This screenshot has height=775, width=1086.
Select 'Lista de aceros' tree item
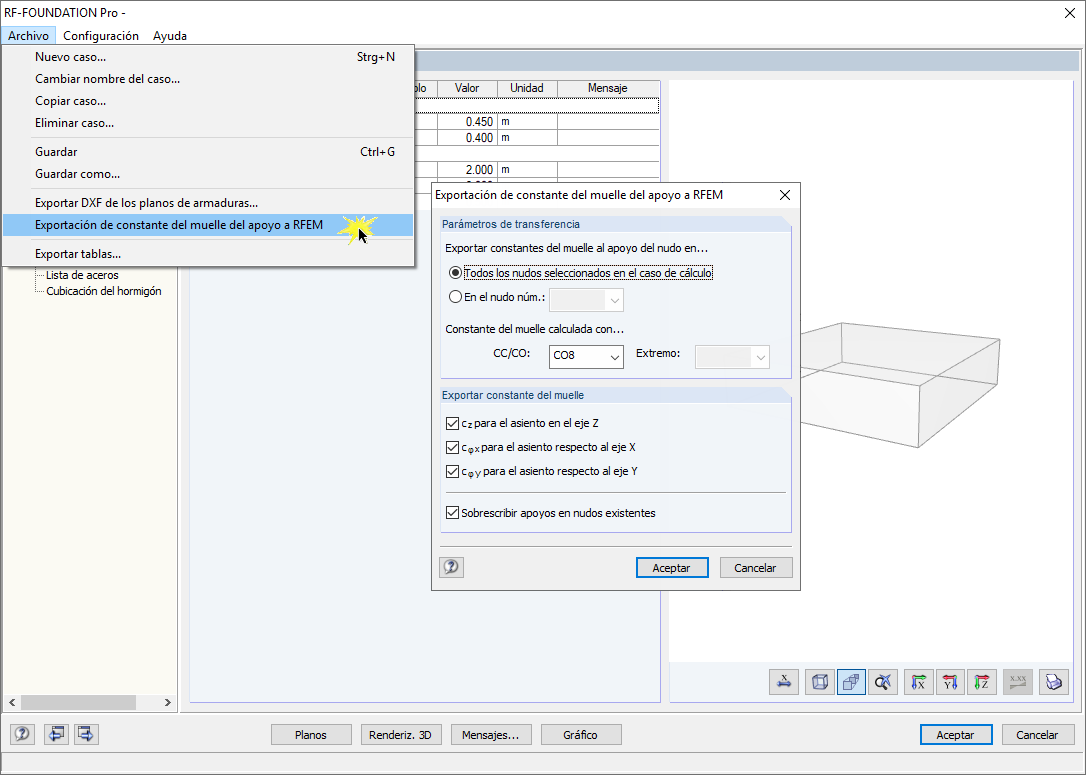[82, 275]
